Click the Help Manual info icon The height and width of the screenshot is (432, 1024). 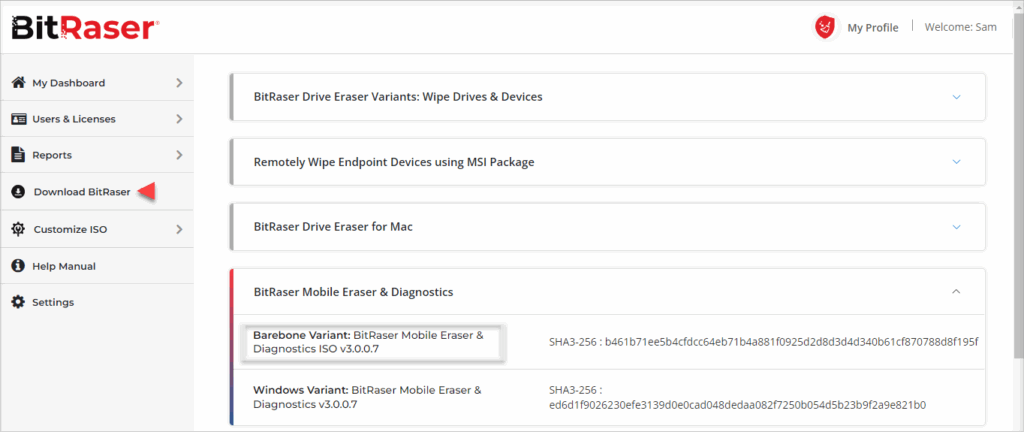click(x=19, y=266)
